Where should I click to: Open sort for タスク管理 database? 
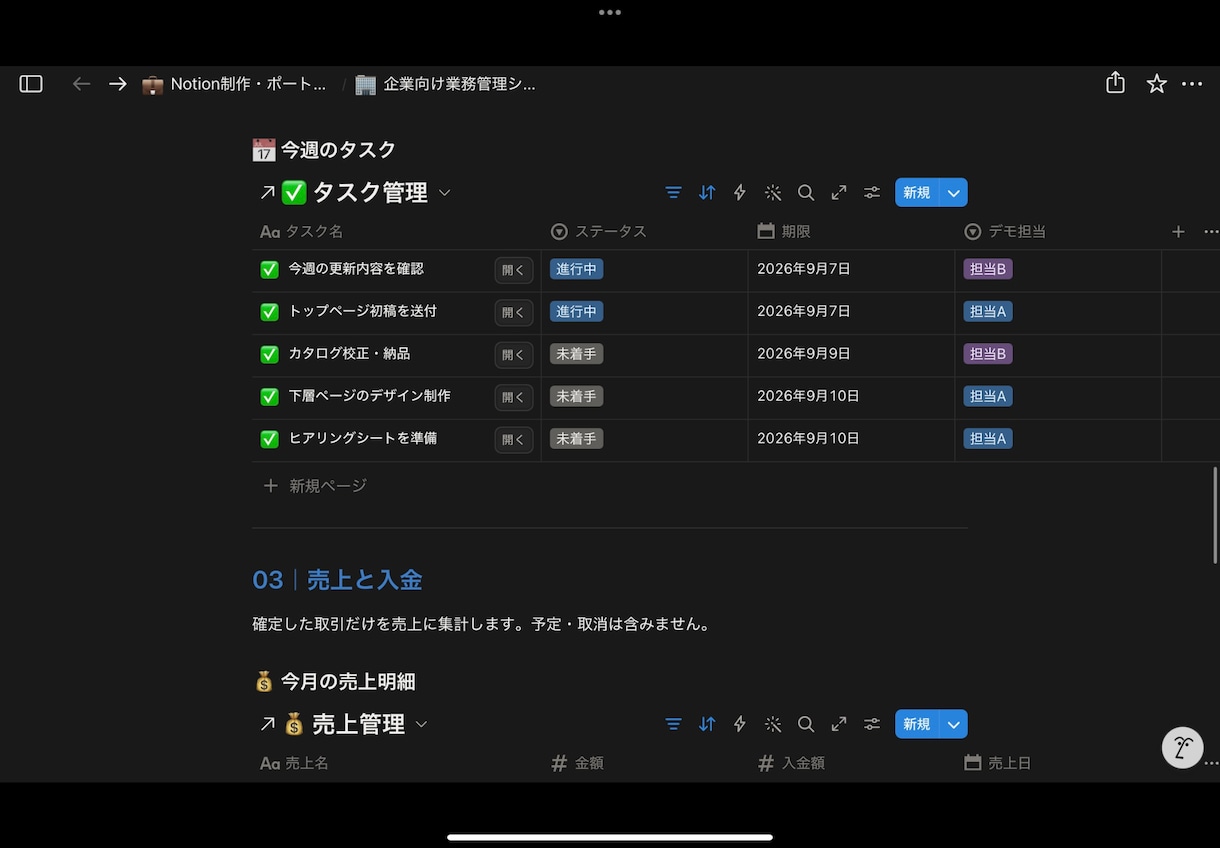707,192
